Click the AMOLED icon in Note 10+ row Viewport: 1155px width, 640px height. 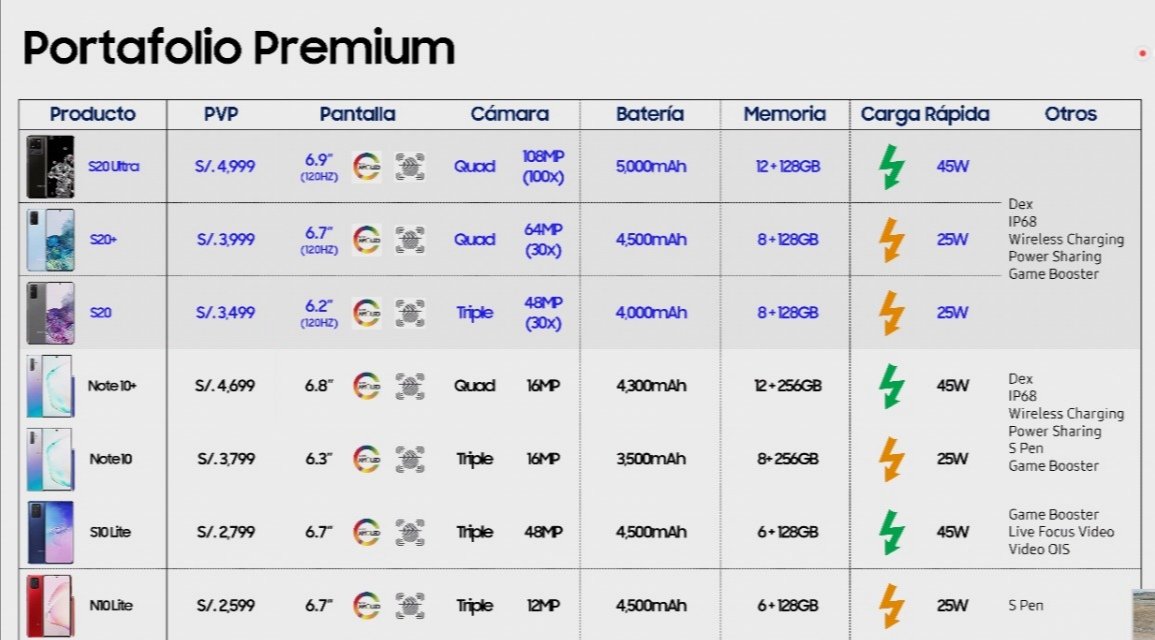(x=366, y=386)
